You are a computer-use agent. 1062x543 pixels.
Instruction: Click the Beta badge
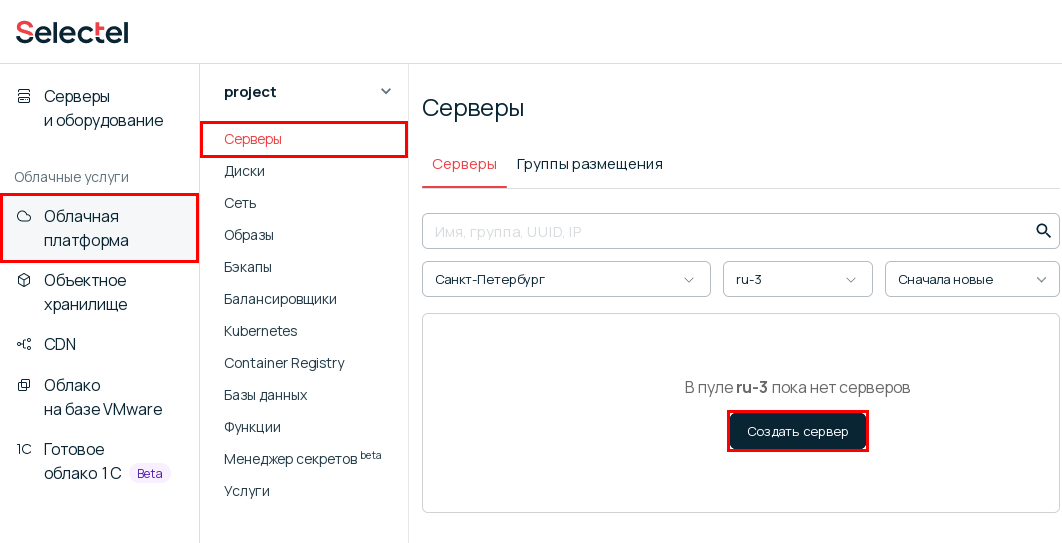[150, 473]
